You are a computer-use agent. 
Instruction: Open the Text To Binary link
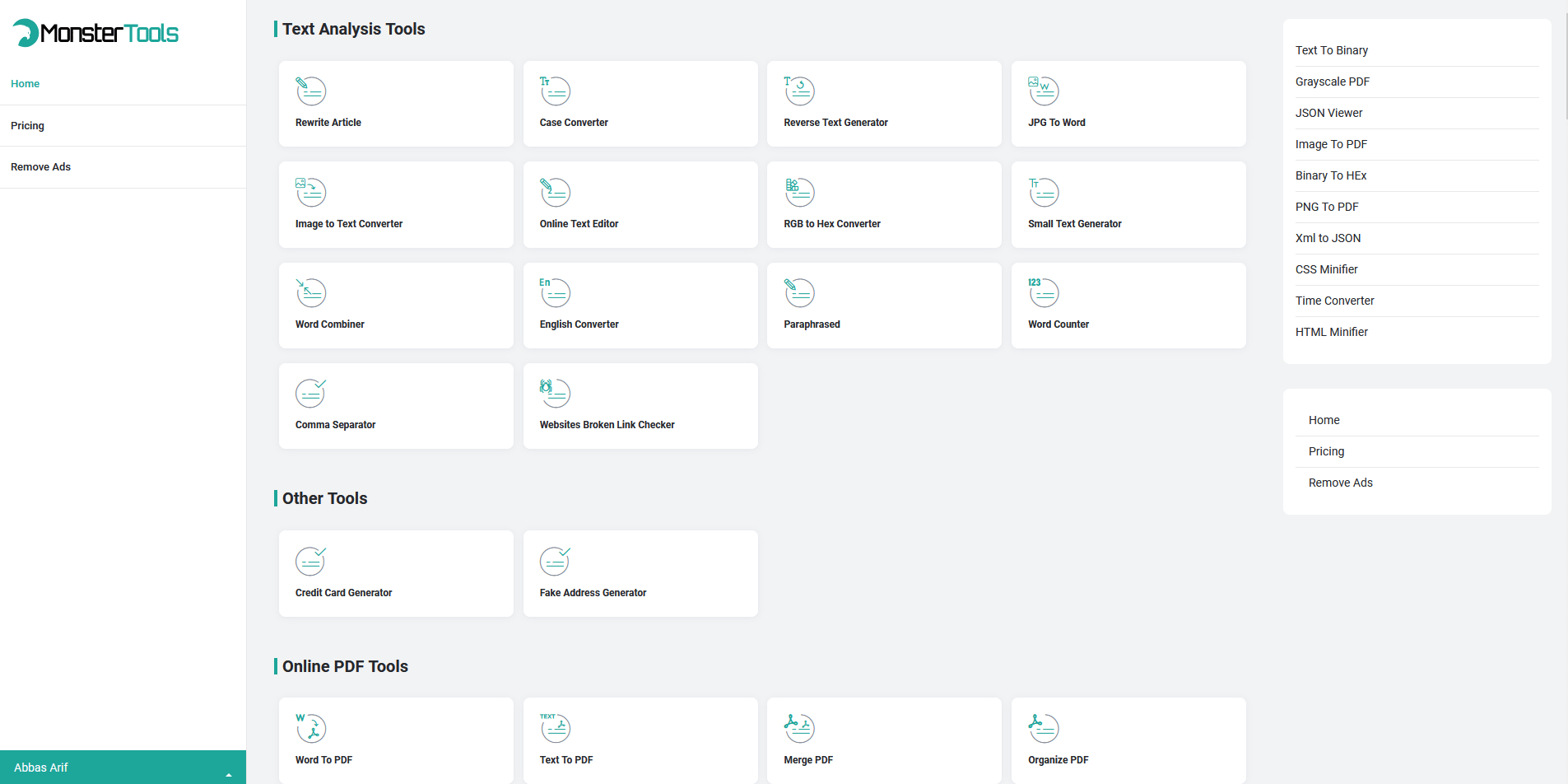pos(1331,50)
